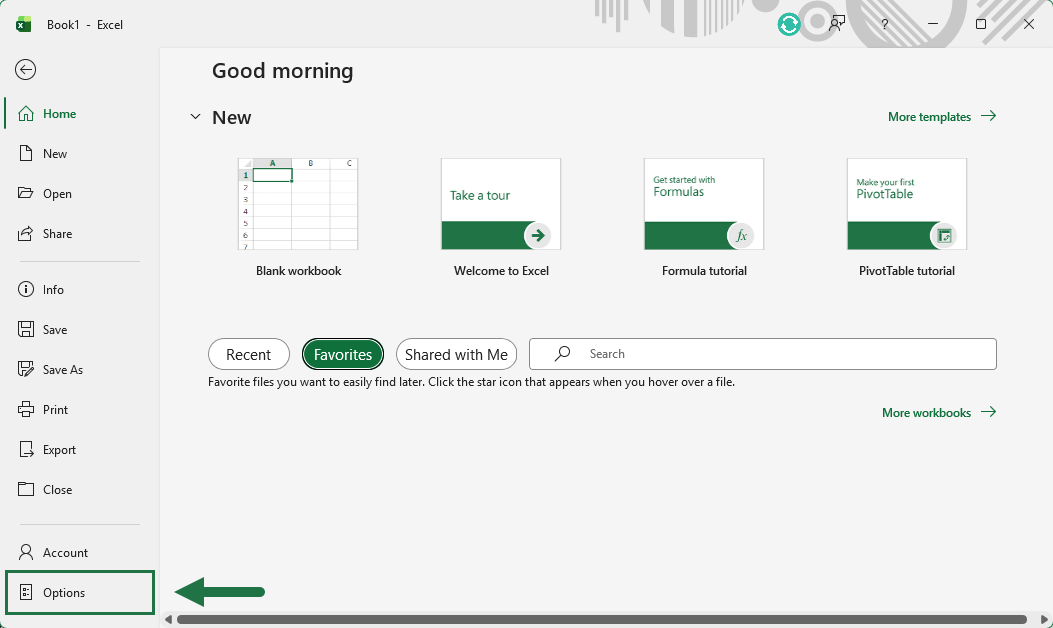Click the New blank page icon

(x=26, y=153)
